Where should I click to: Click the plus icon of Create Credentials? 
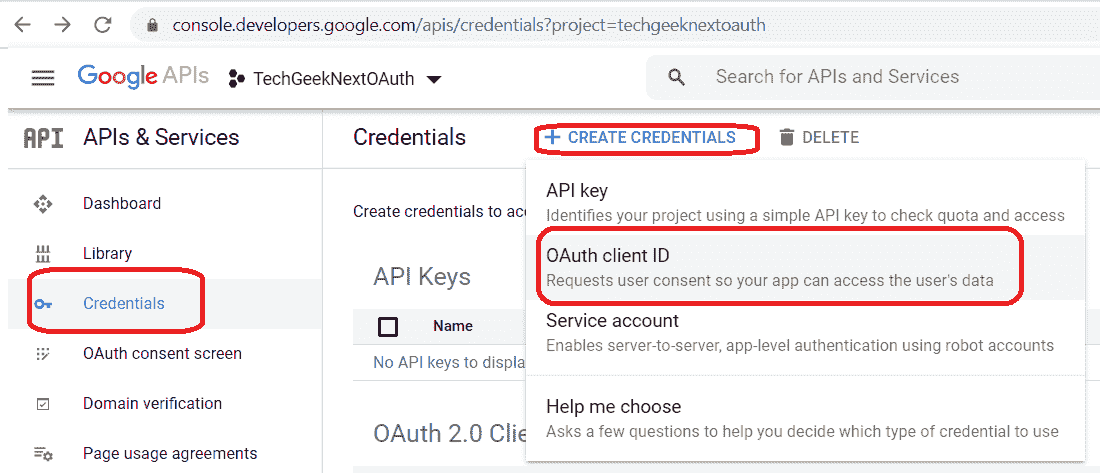coord(553,137)
